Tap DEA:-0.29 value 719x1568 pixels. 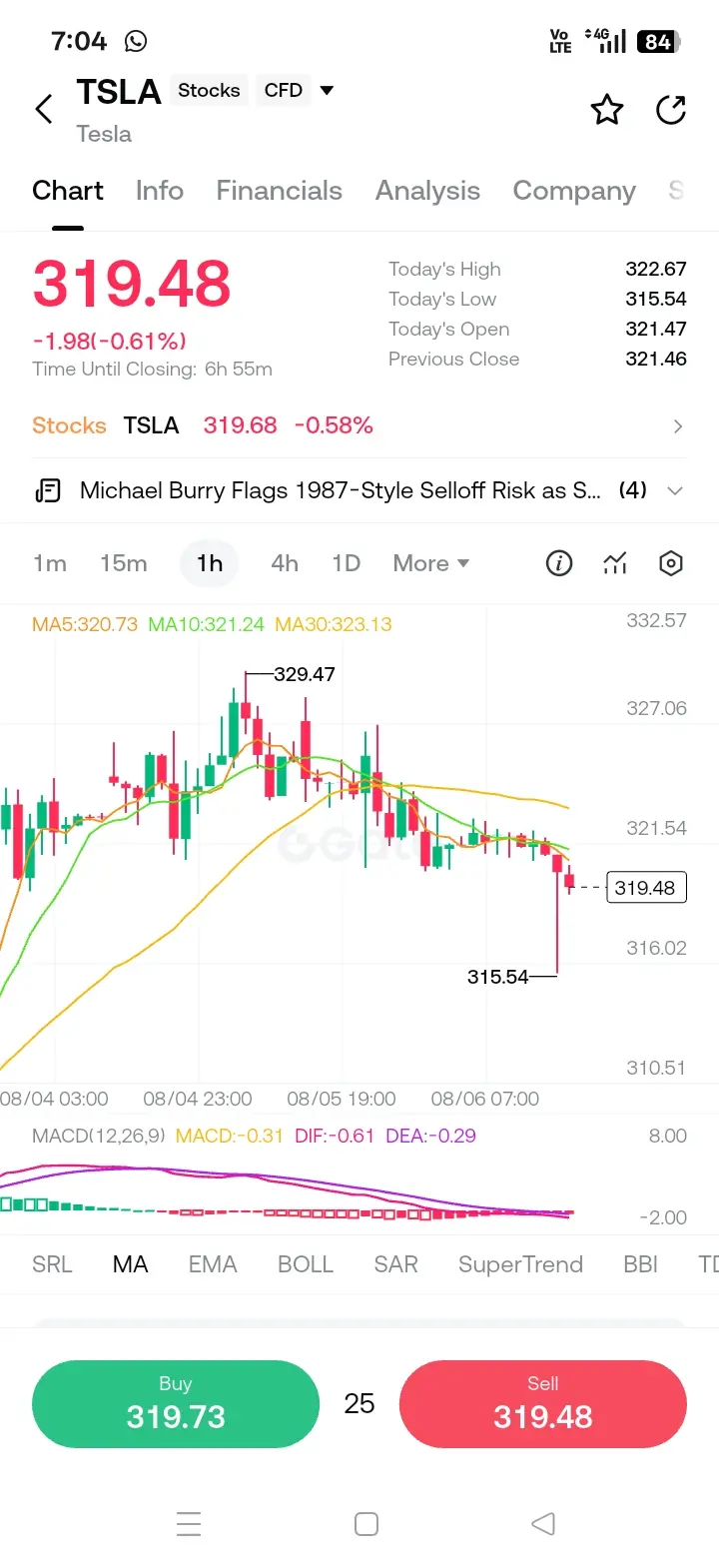coord(431,1136)
